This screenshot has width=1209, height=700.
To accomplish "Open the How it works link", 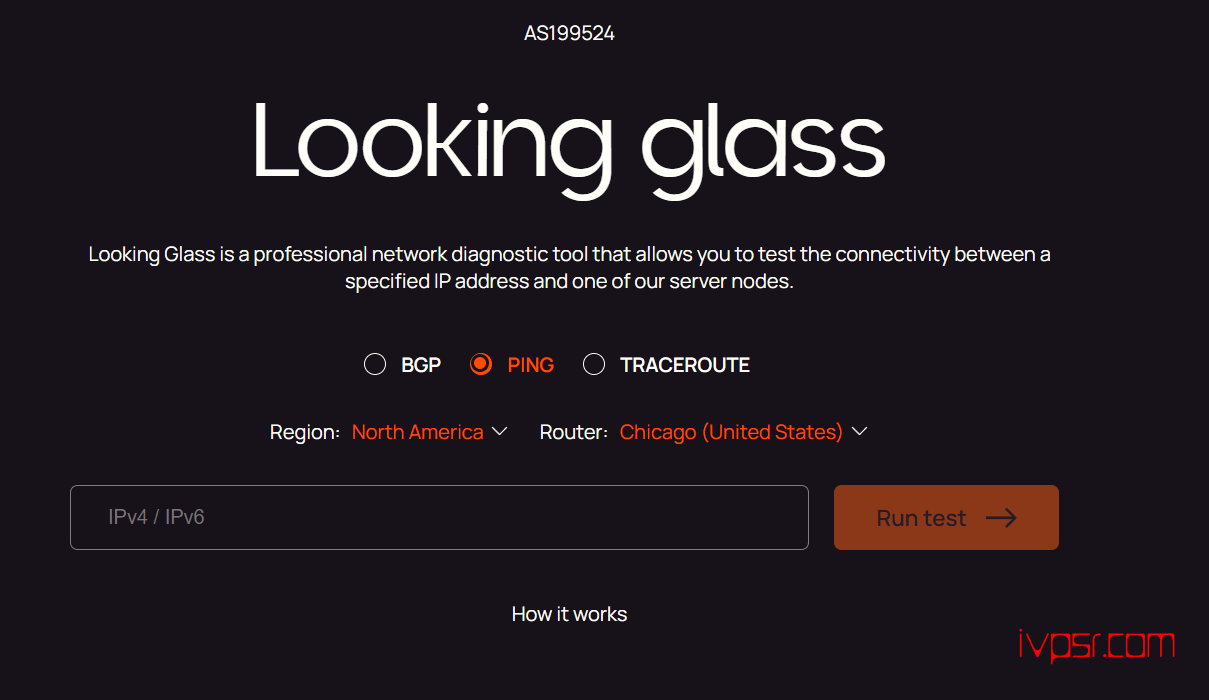I will tap(569, 614).
